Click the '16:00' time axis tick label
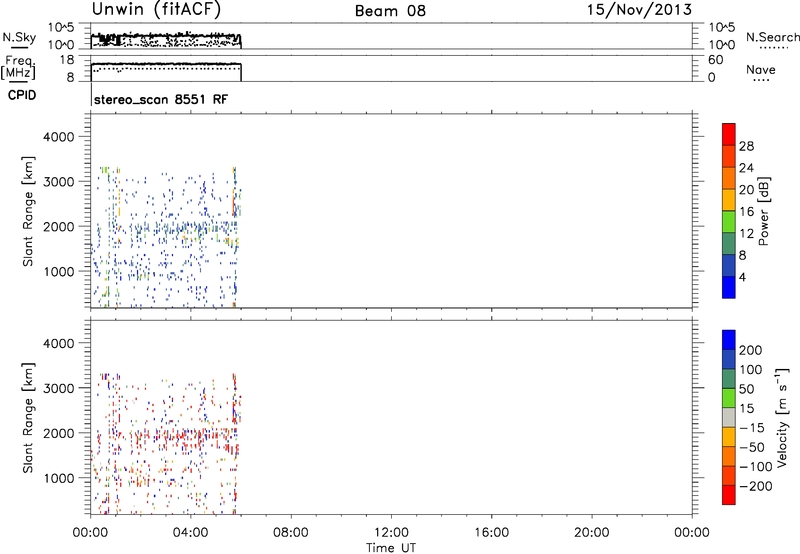The width and height of the screenshot is (800, 554). [x=491, y=533]
